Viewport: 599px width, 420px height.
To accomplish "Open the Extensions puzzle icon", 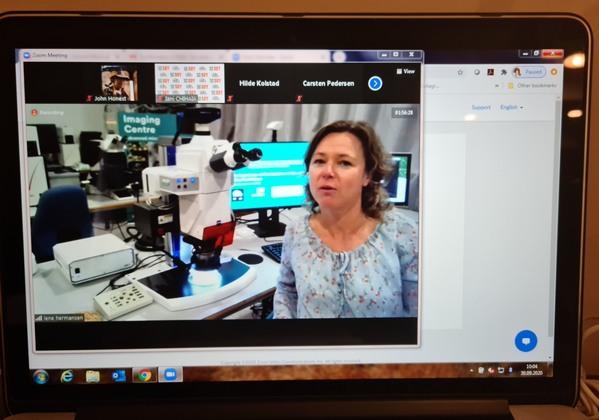I will (503, 72).
